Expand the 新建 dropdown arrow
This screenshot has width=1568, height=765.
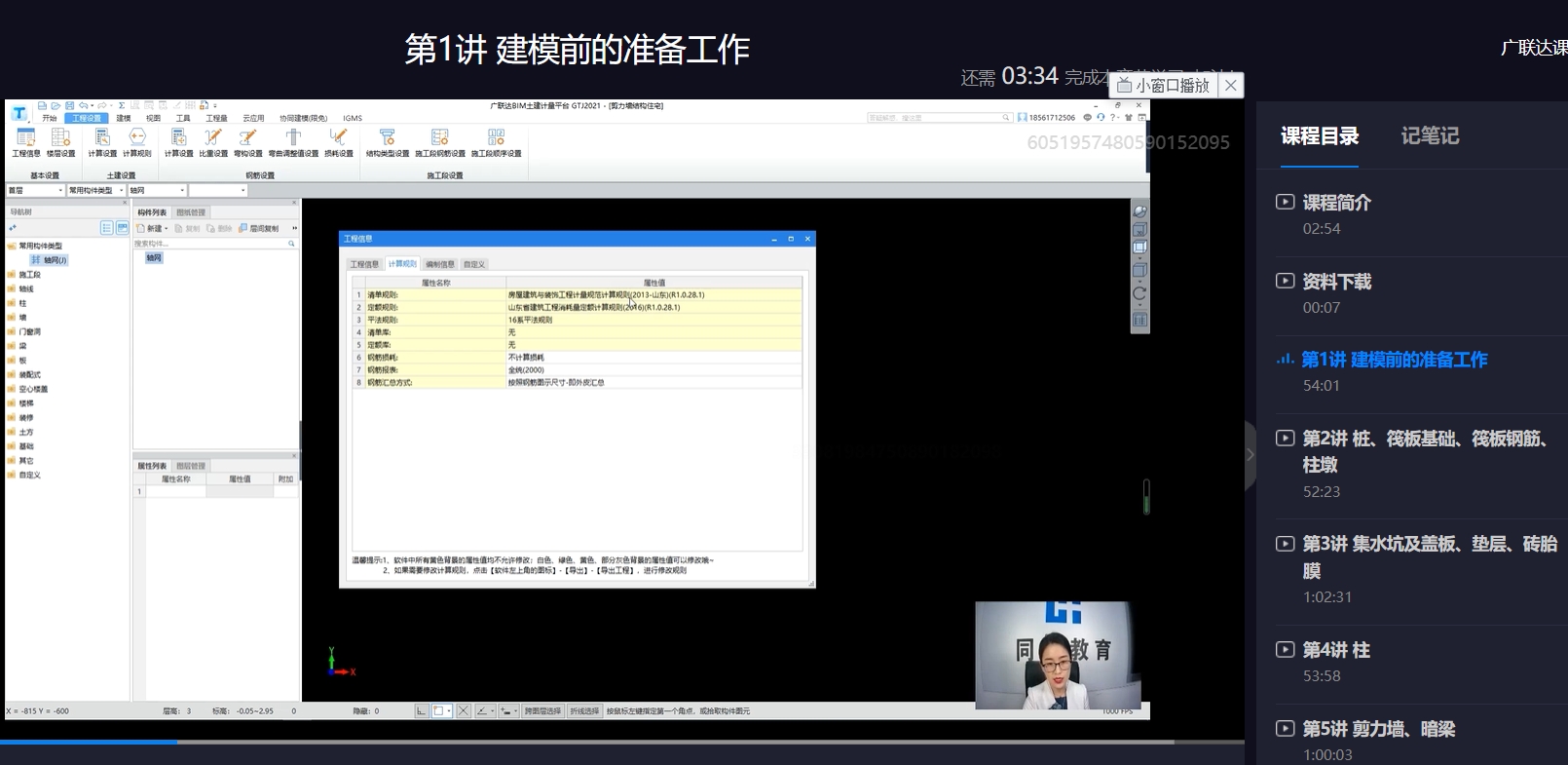[x=167, y=229]
